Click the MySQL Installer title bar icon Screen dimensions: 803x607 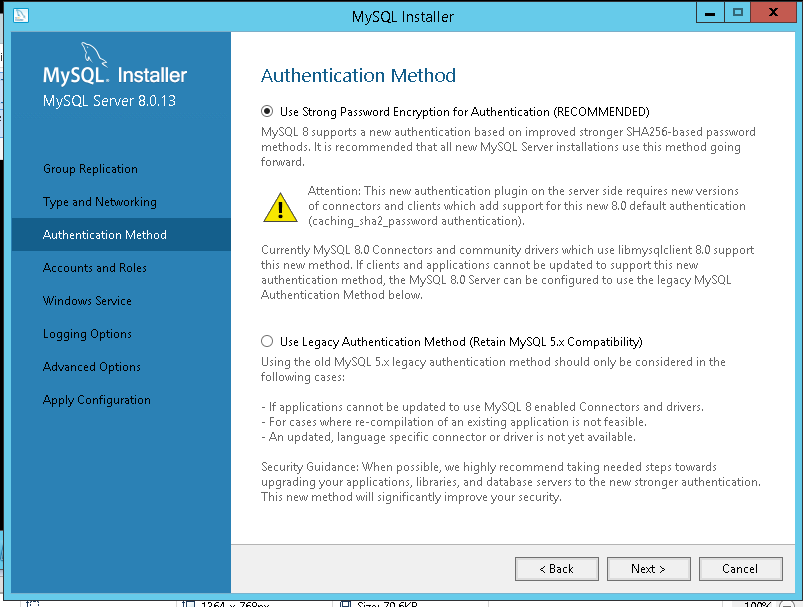click(x=22, y=16)
